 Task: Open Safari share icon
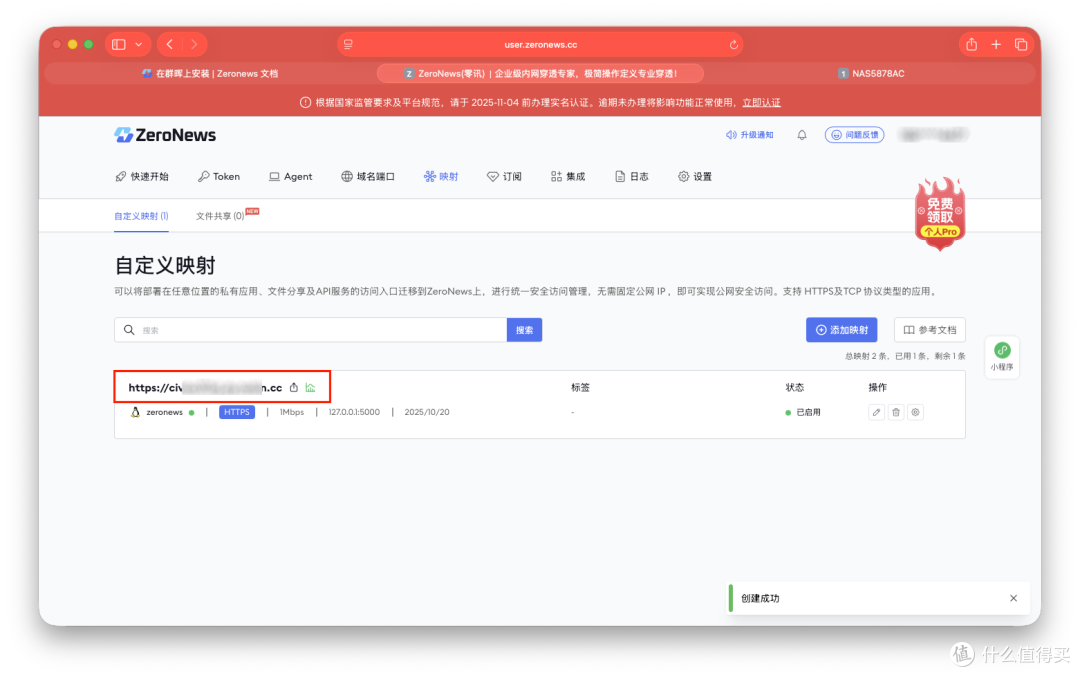(971, 44)
